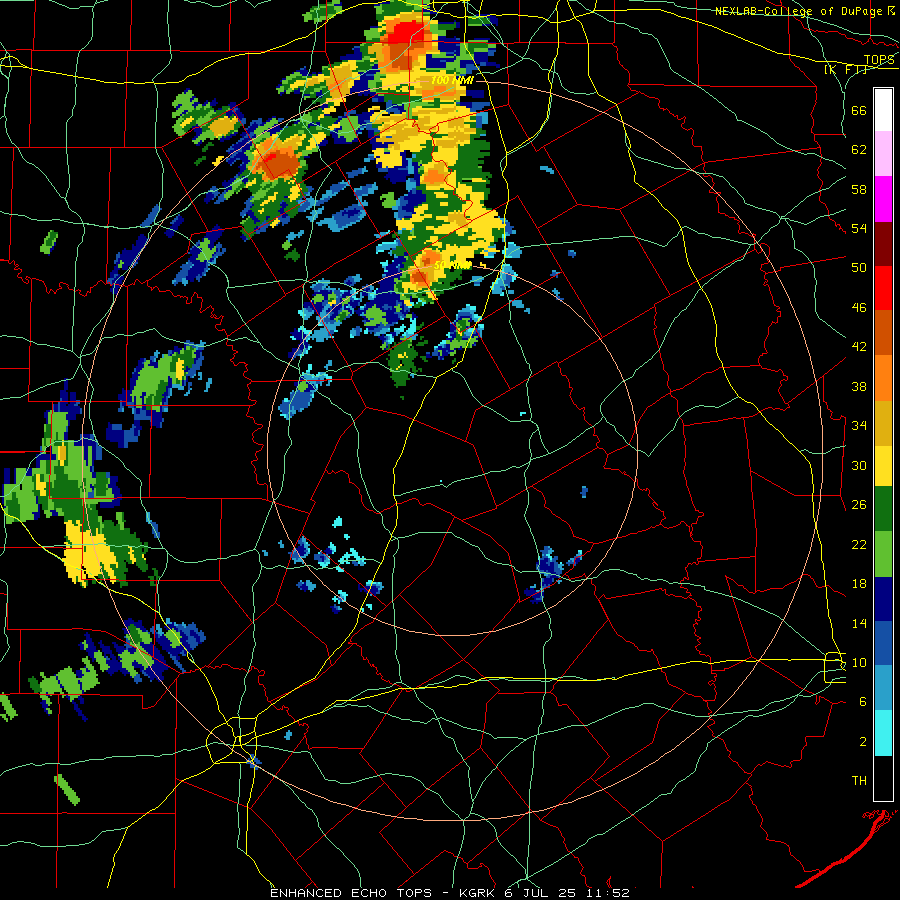This screenshot has width=900, height=900.
Task: Click the "ENHANCED ECHO TOPS" product title
Action: coord(351,893)
